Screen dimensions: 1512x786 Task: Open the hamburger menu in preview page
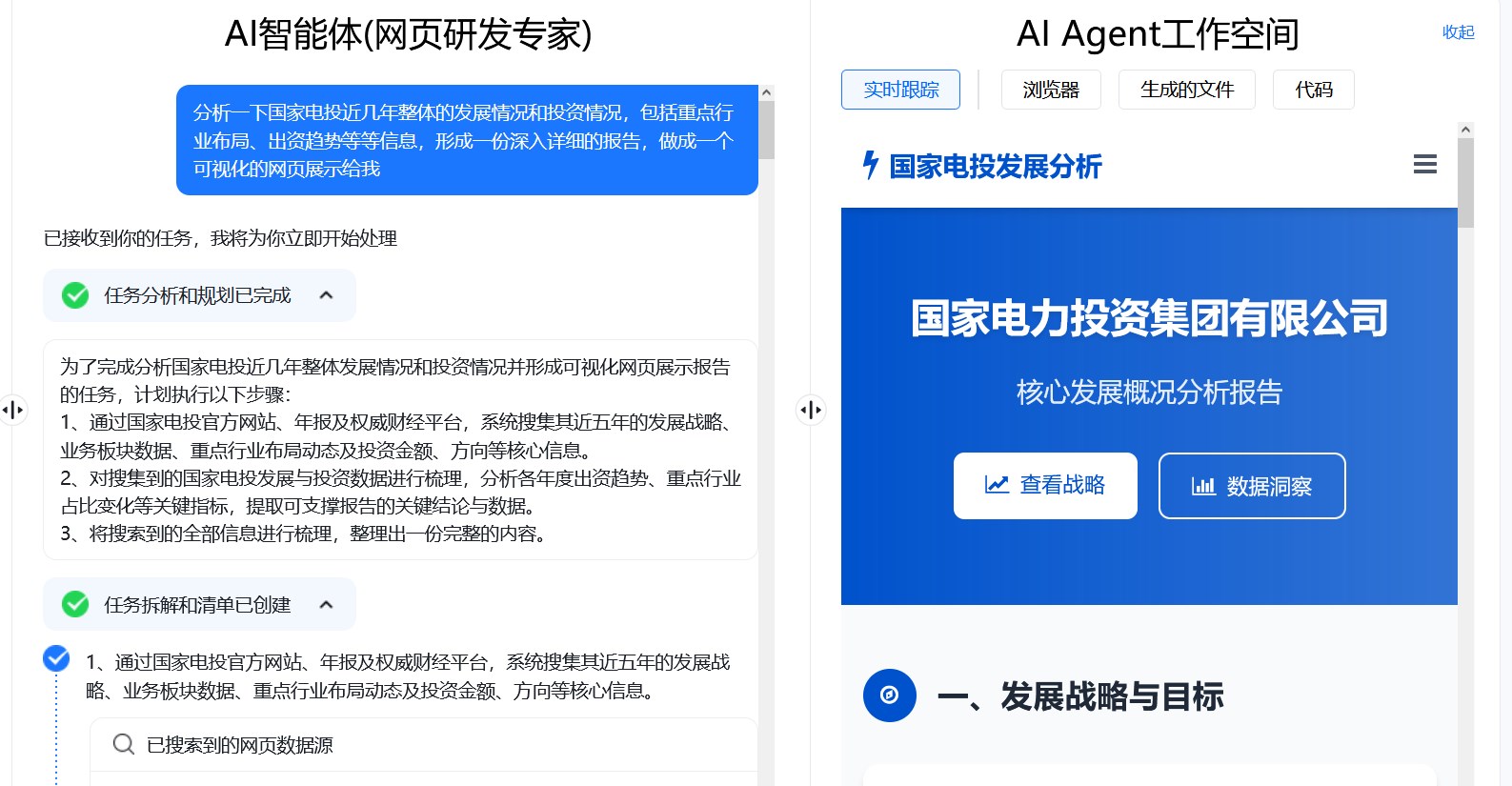(x=1424, y=165)
